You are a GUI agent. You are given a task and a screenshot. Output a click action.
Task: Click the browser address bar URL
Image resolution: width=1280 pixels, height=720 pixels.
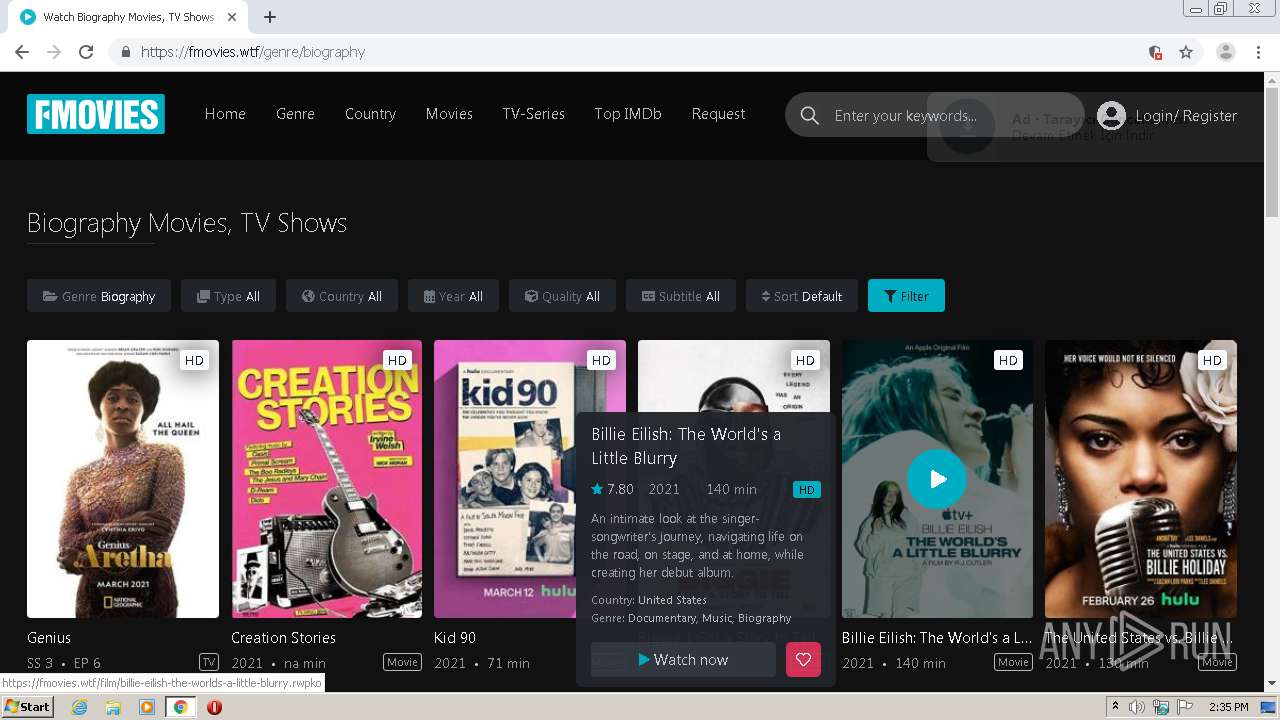pyautogui.click(x=253, y=52)
